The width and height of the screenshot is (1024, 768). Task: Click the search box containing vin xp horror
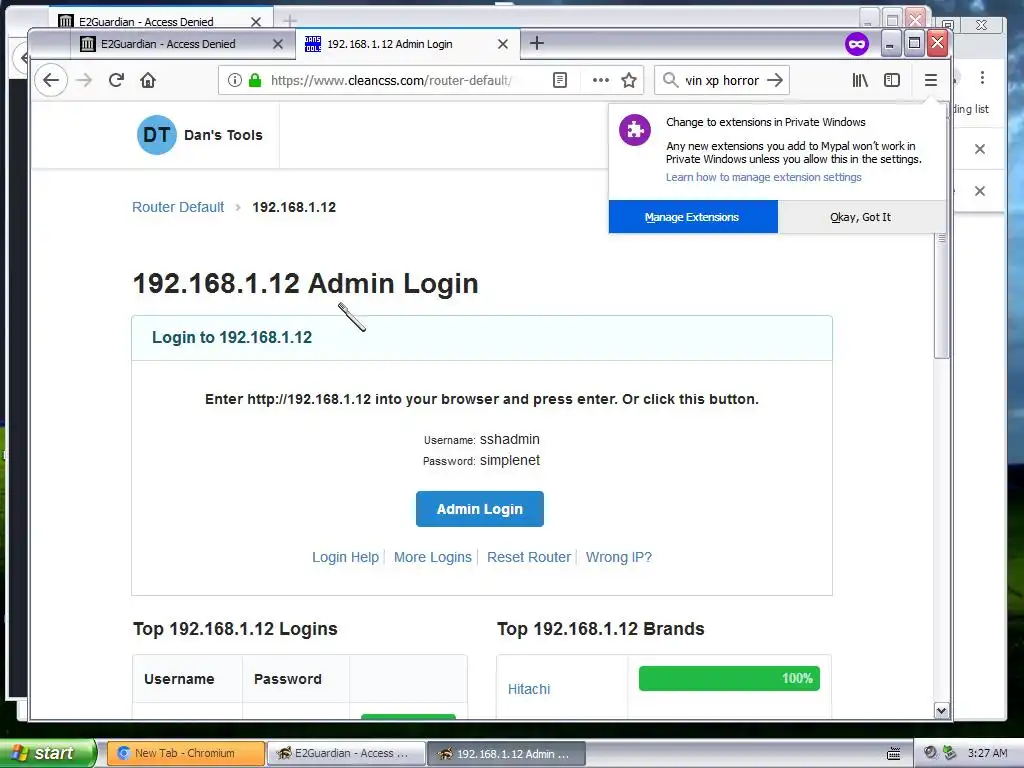[x=722, y=80]
